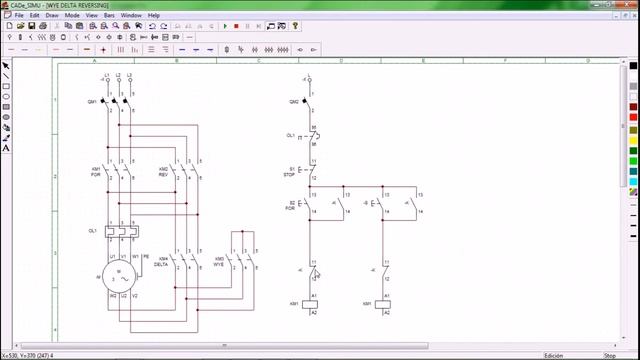Click the horizontal scrollbar thumb
The width and height of the screenshot is (640, 360).
click(x=224, y=346)
